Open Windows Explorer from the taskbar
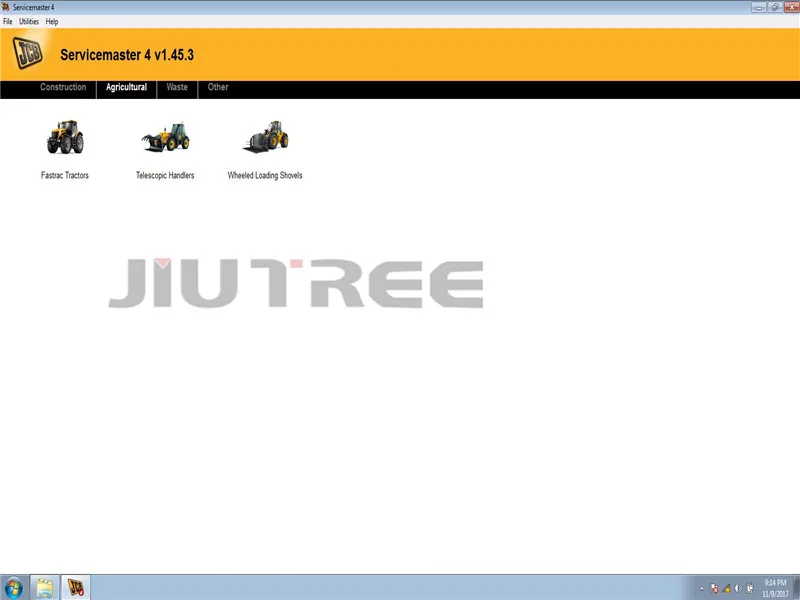The width and height of the screenshot is (800, 600). [x=45, y=588]
